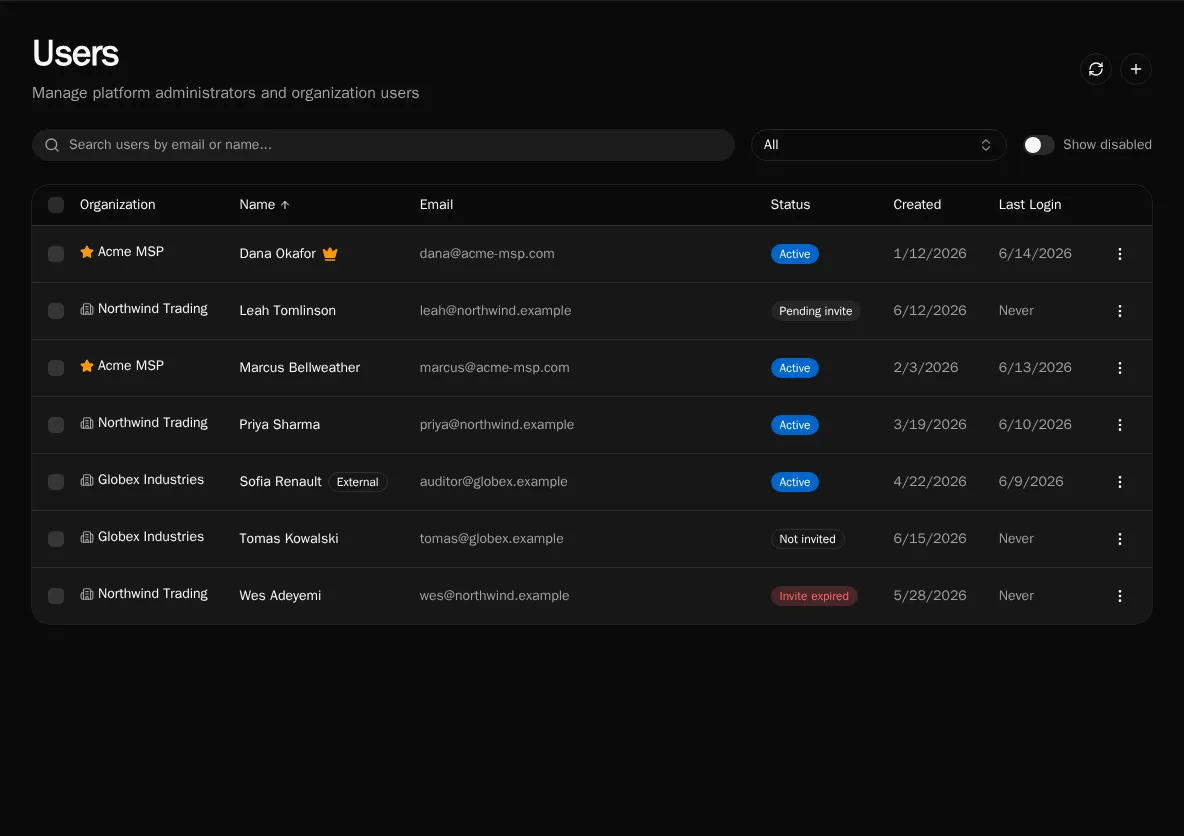Click the Not invited status badge

click(807, 539)
